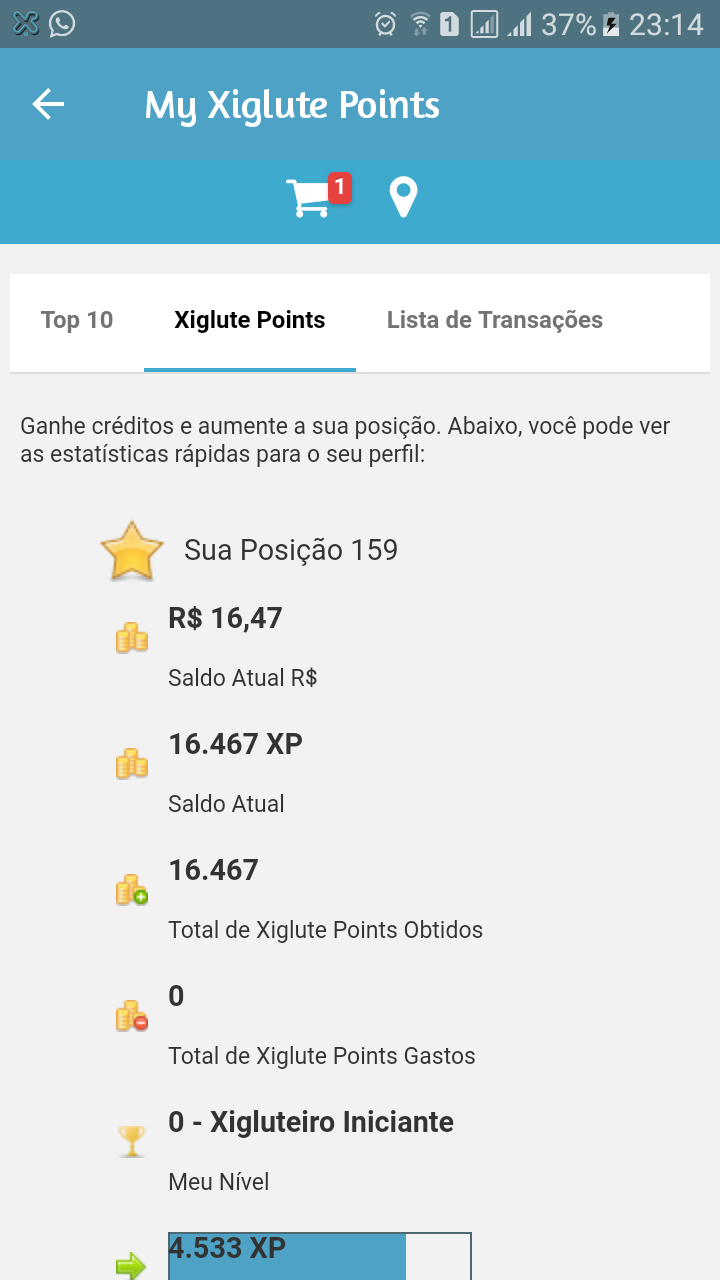Viewport: 720px width, 1280px height.
Task: Tap the red cart badge number
Action: [x=340, y=187]
